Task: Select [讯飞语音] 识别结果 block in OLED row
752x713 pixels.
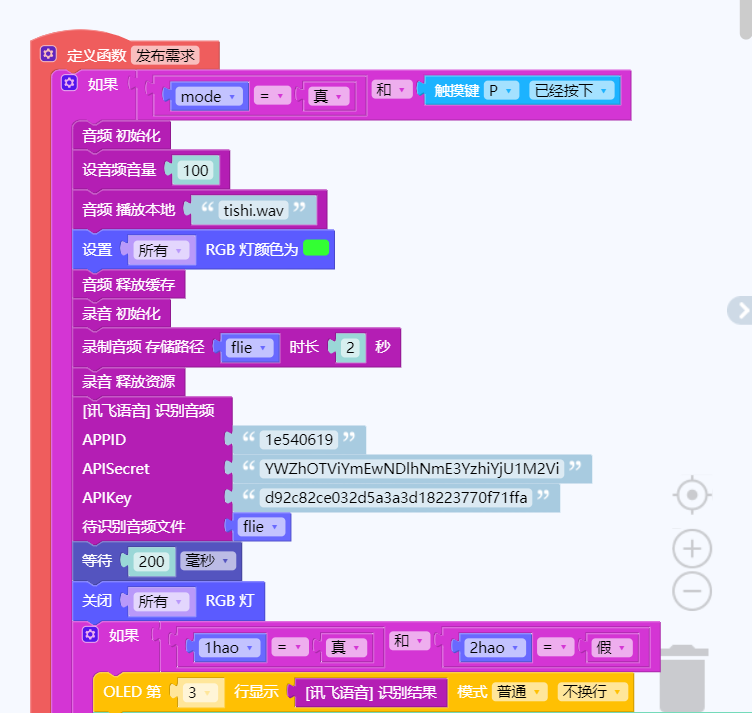Action: pos(371,692)
